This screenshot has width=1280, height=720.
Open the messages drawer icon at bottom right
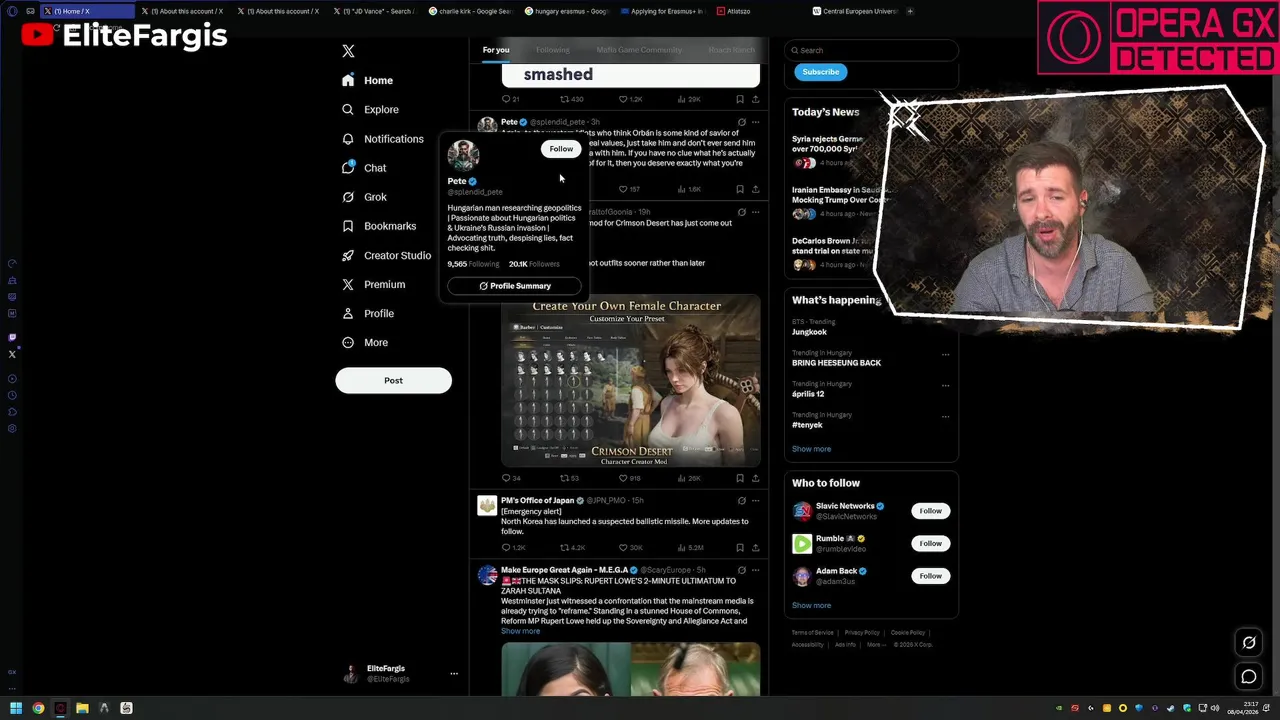point(1249,677)
